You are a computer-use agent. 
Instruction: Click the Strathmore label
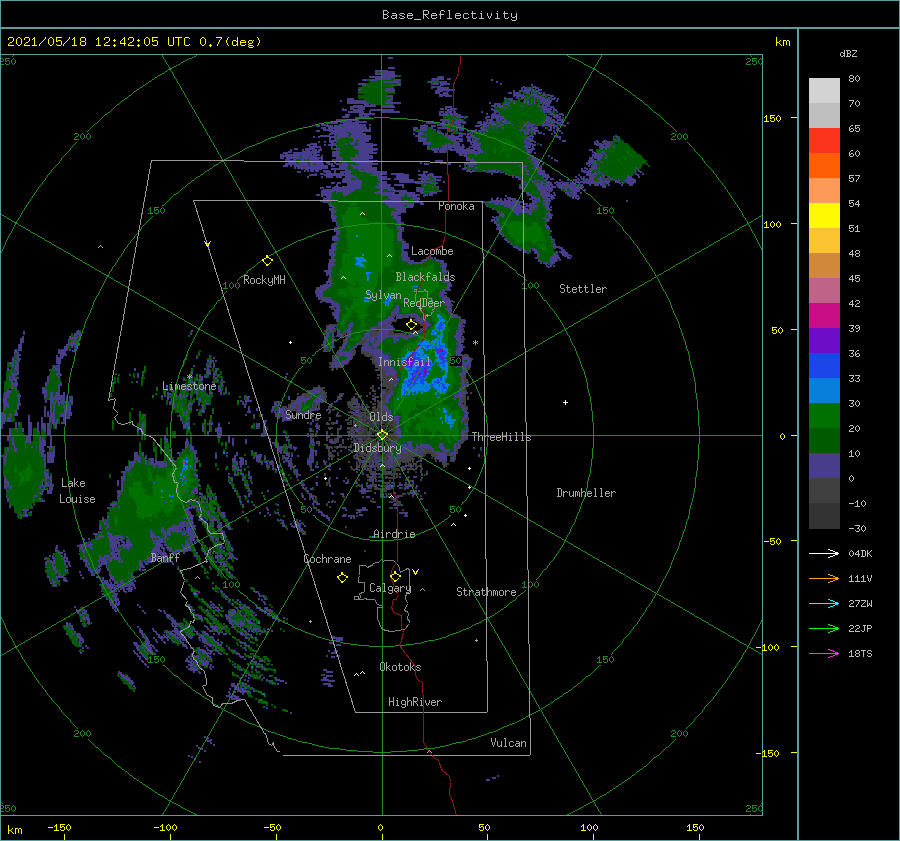tap(486, 592)
